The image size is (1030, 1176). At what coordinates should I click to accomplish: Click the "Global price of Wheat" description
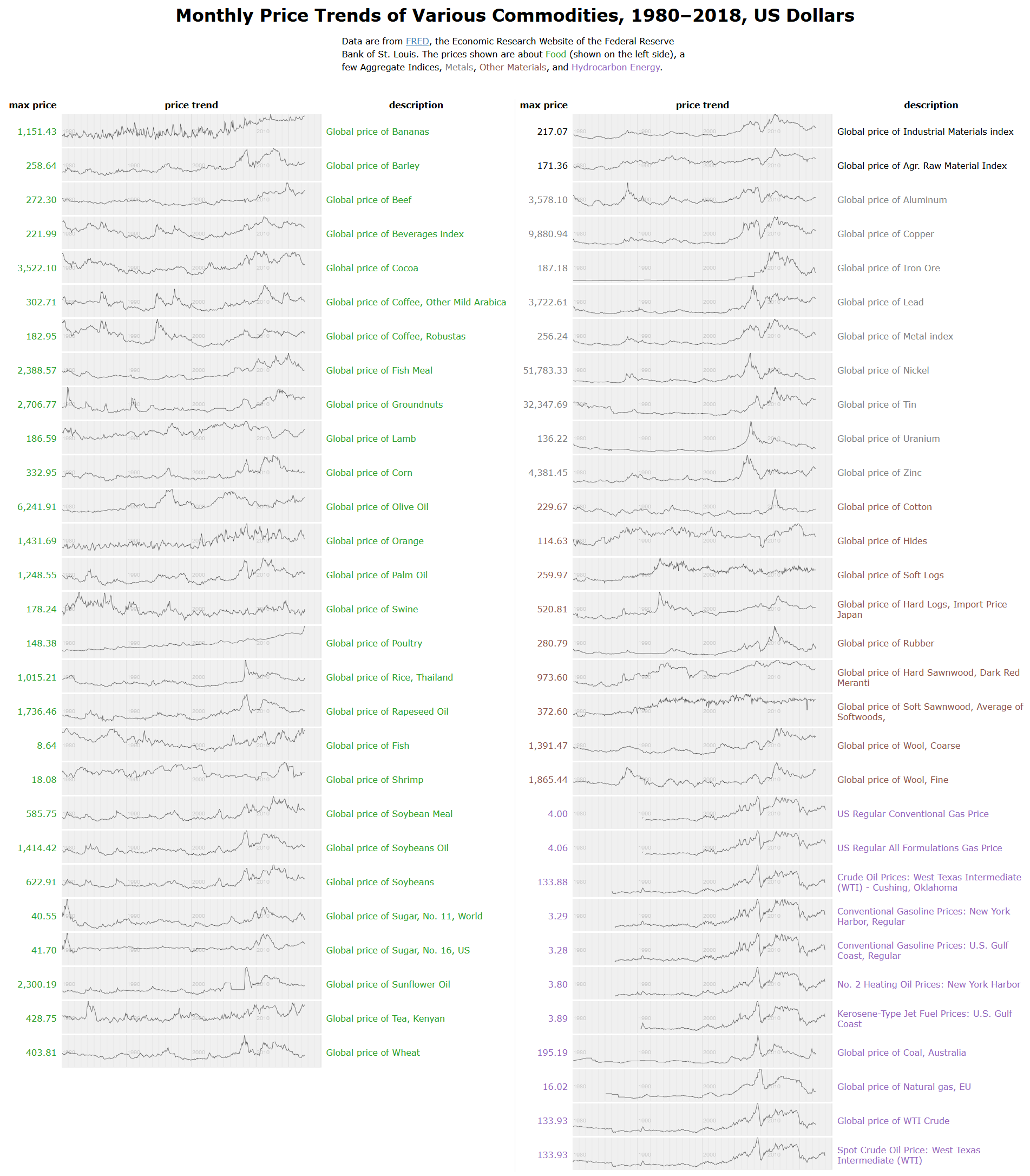[x=372, y=1053]
